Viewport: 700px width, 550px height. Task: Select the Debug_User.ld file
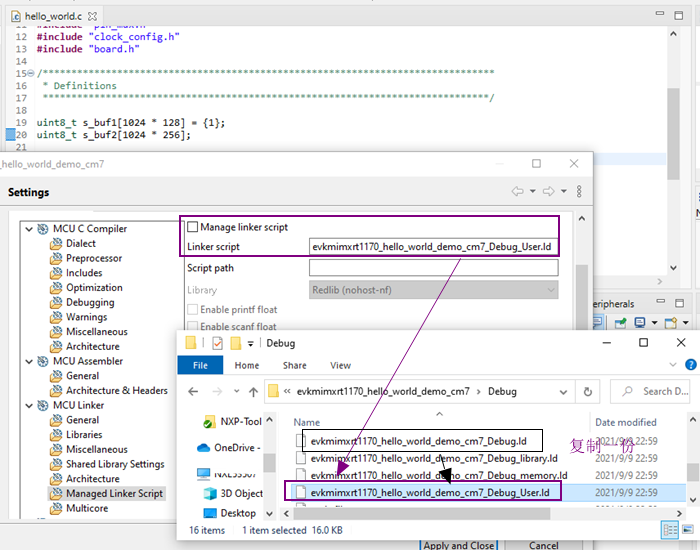click(x=430, y=492)
